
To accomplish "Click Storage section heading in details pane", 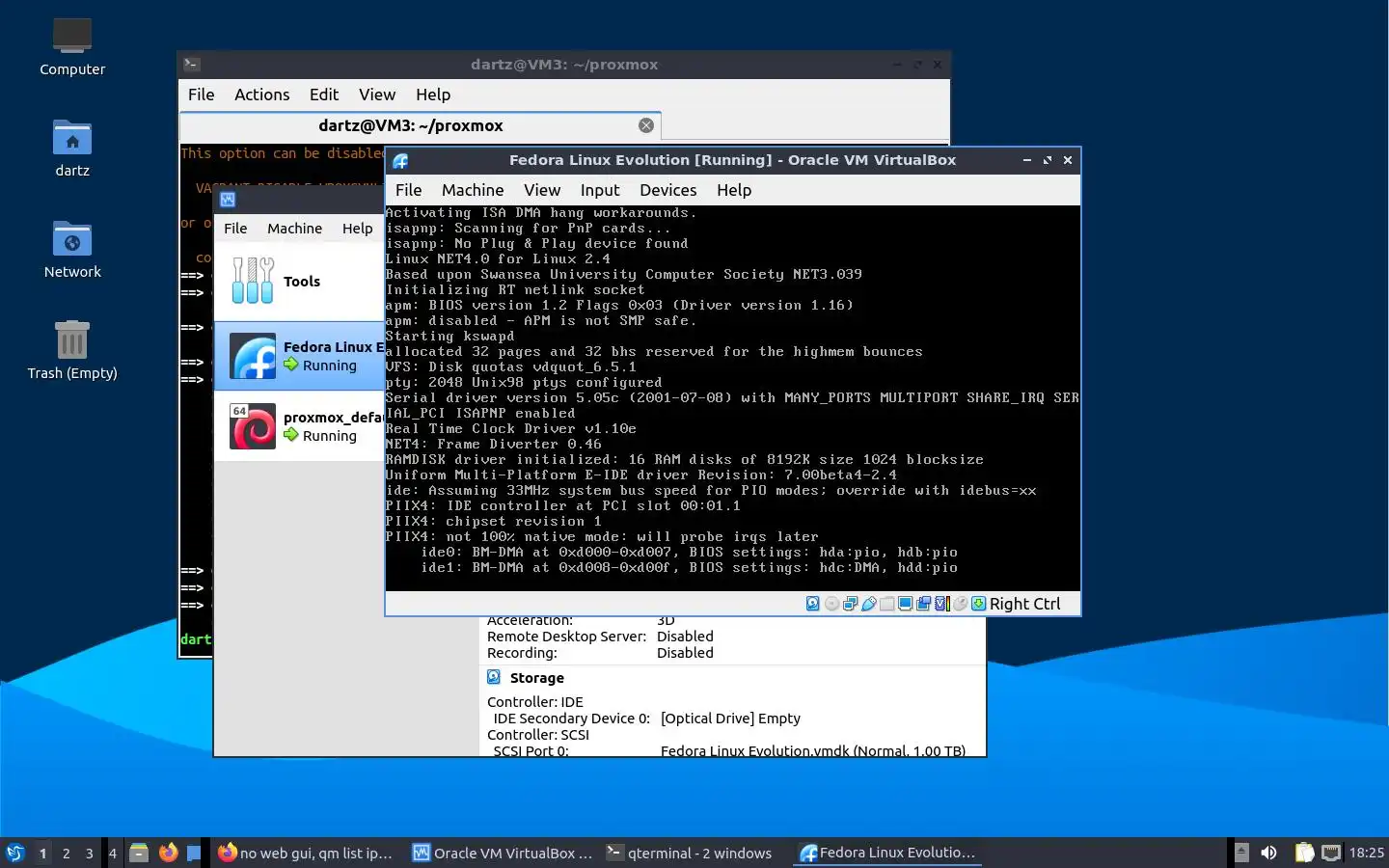I will tap(536, 677).
